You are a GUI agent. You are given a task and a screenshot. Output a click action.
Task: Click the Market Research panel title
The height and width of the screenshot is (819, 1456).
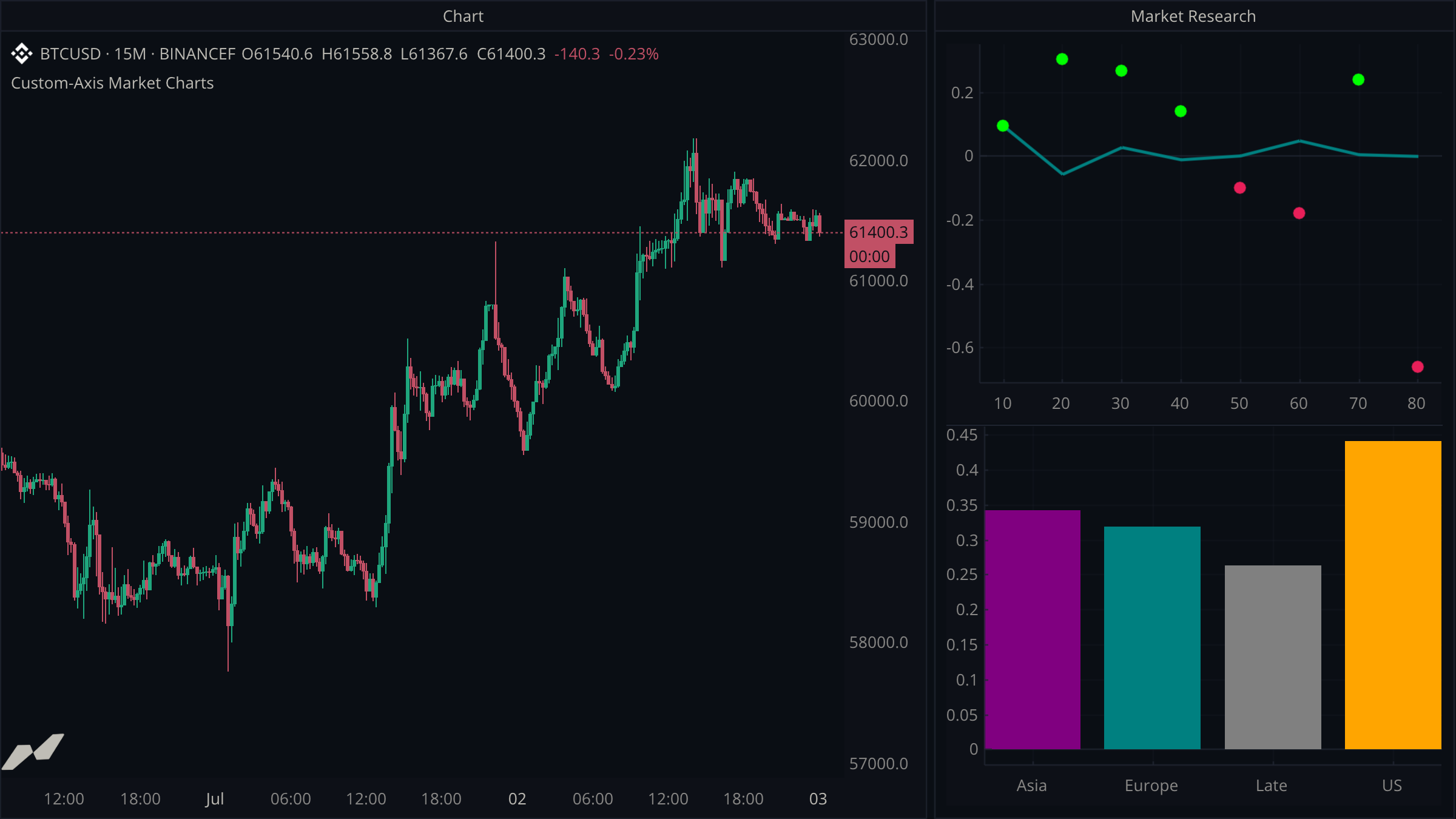[x=1193, y=16]
